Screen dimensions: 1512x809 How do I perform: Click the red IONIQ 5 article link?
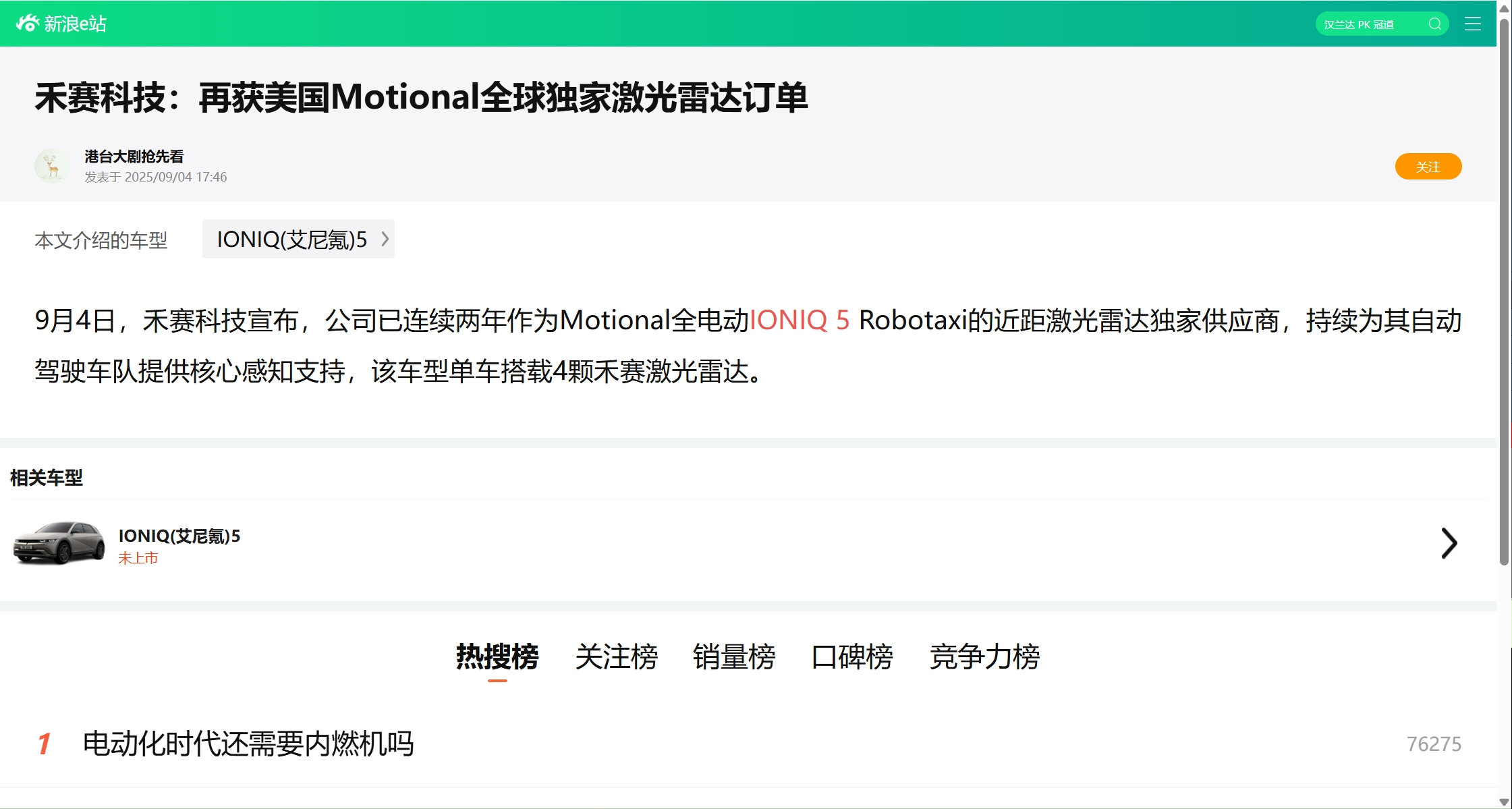pos(800,320)
